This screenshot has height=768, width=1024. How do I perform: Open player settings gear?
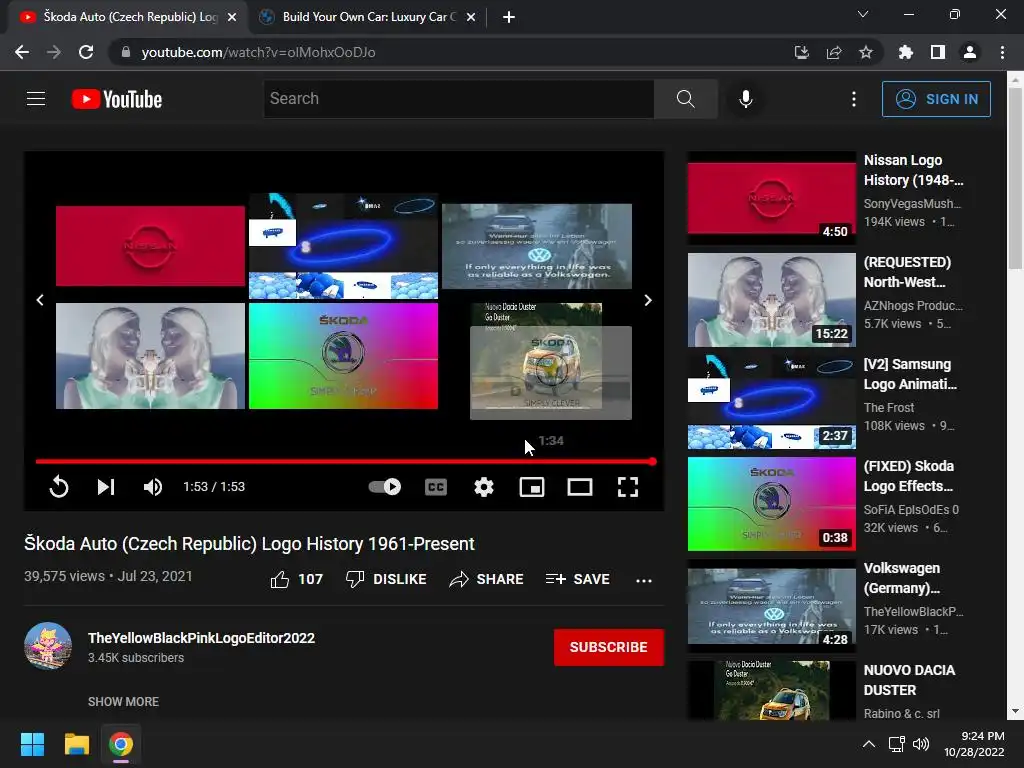[x=484, y=487]
